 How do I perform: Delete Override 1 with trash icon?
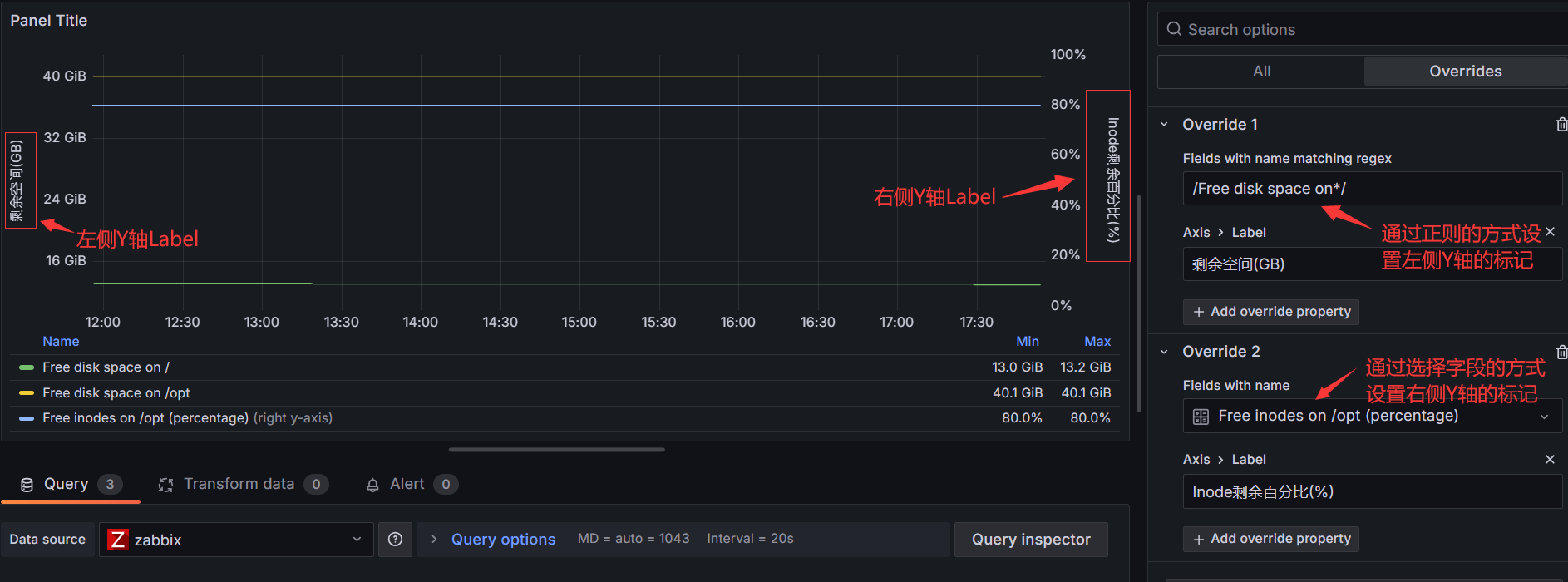pyautogui.click(x=1561, y=125)
